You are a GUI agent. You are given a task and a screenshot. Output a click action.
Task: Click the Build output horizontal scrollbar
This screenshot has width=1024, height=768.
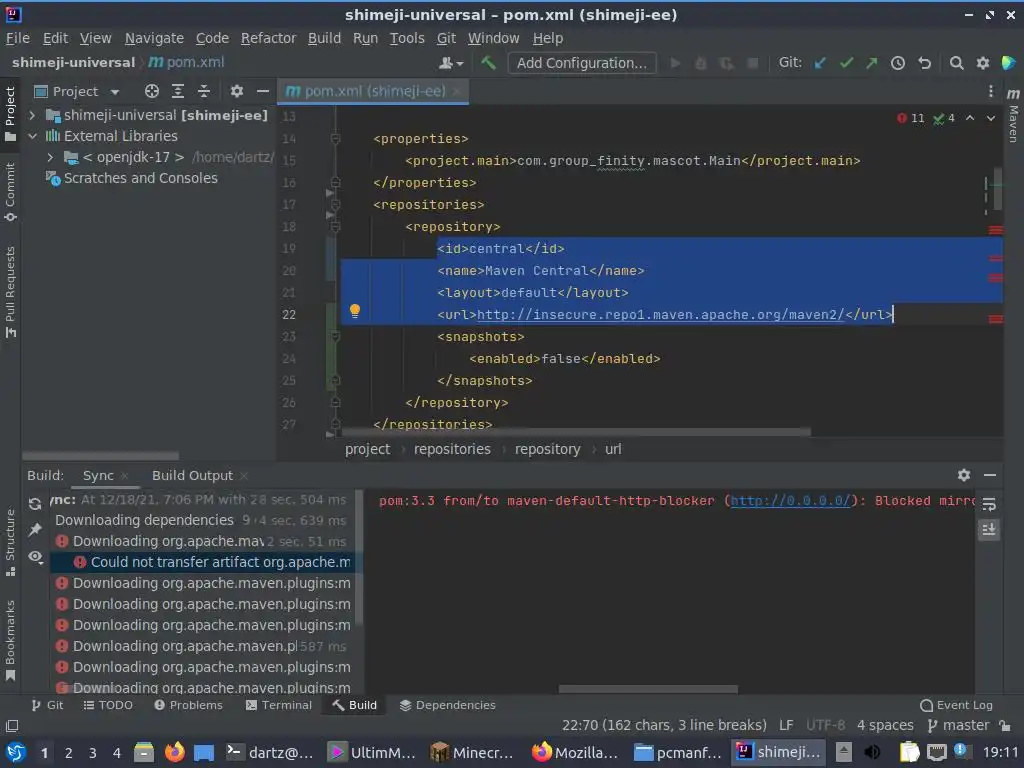click(x=648, y=689)
